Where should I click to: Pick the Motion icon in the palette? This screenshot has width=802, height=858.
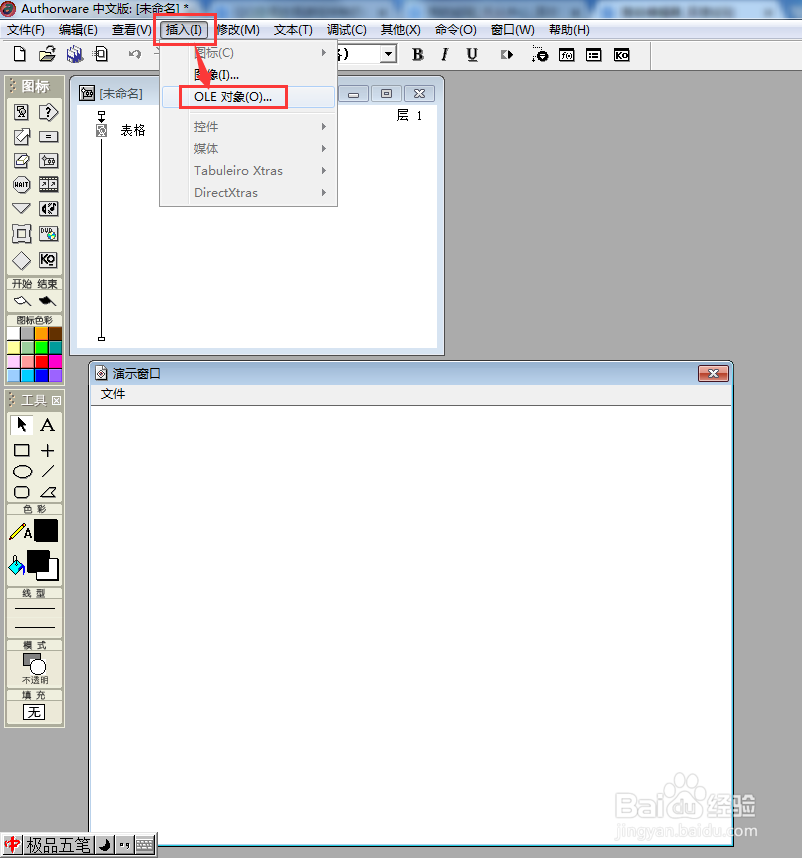(x=21, y=136)
